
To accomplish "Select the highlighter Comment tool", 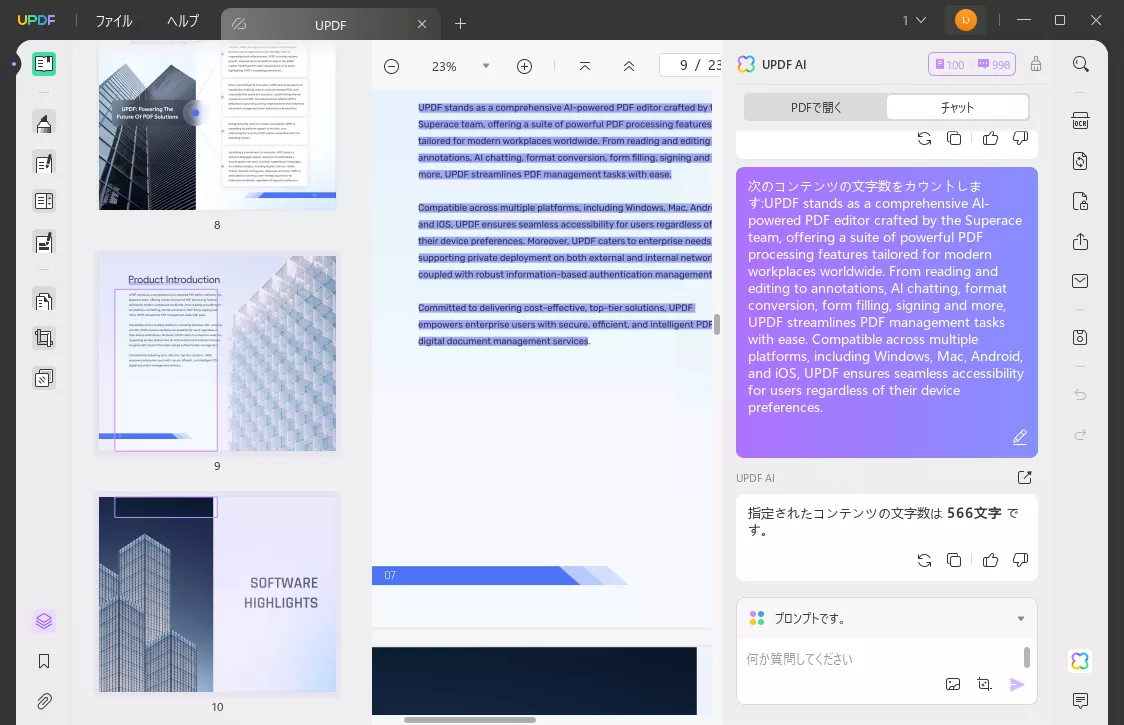I will click(x=44, y=123).
